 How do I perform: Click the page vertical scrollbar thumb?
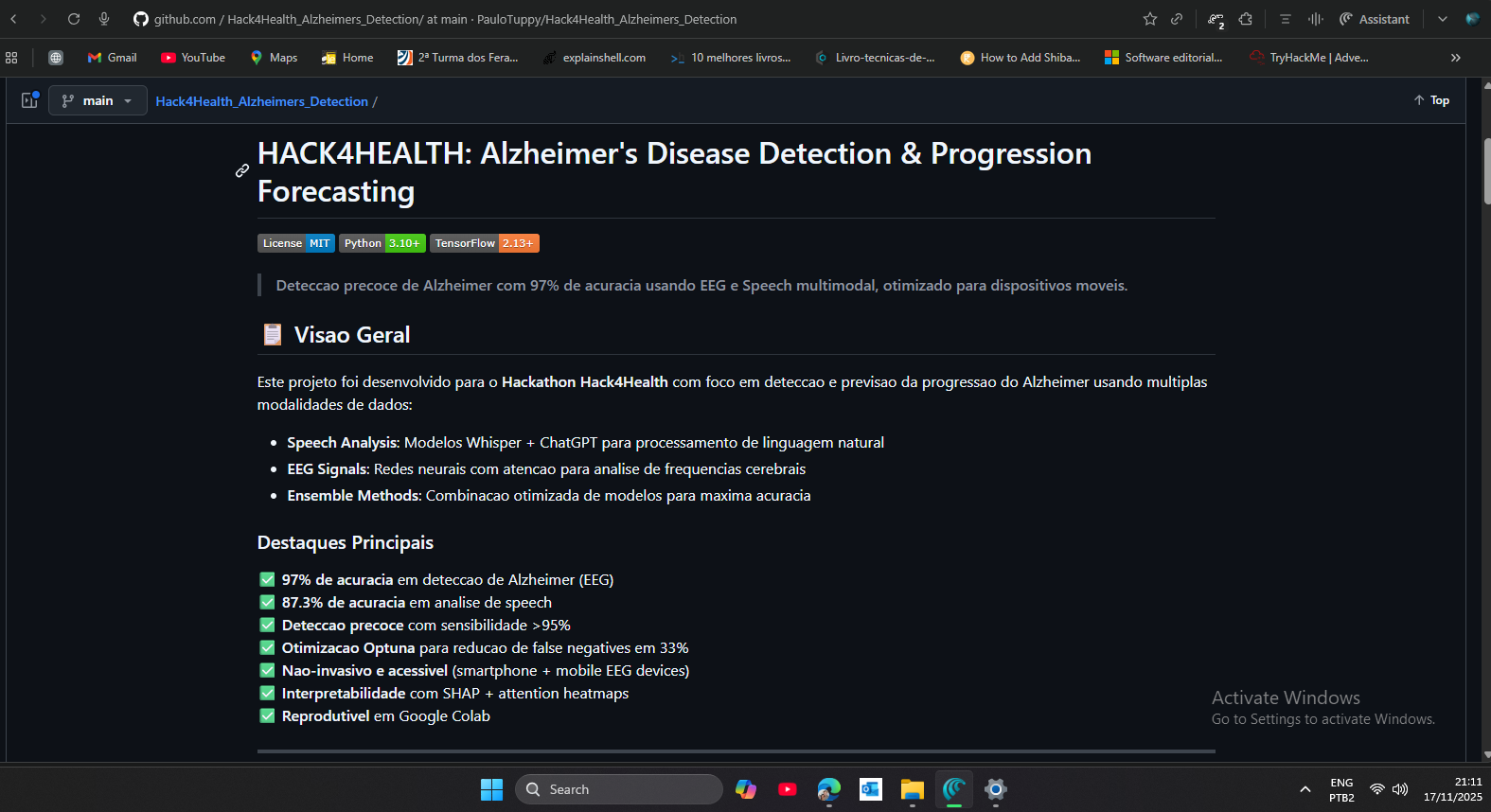pos(1487,171)
